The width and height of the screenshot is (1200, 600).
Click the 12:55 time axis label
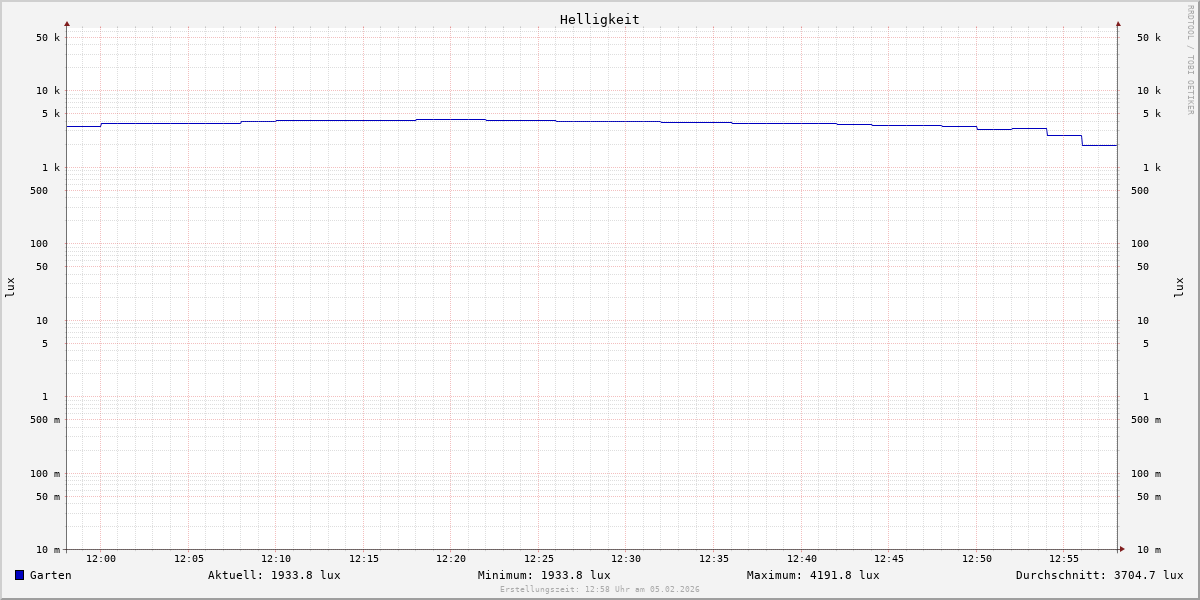click(1064, 559)
